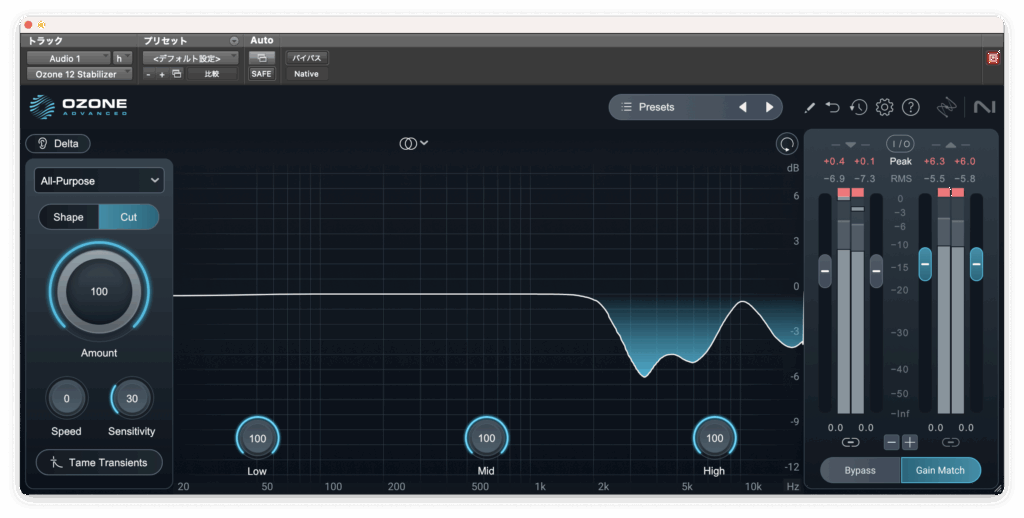Click the pencil edit icon

click(809, 107)
